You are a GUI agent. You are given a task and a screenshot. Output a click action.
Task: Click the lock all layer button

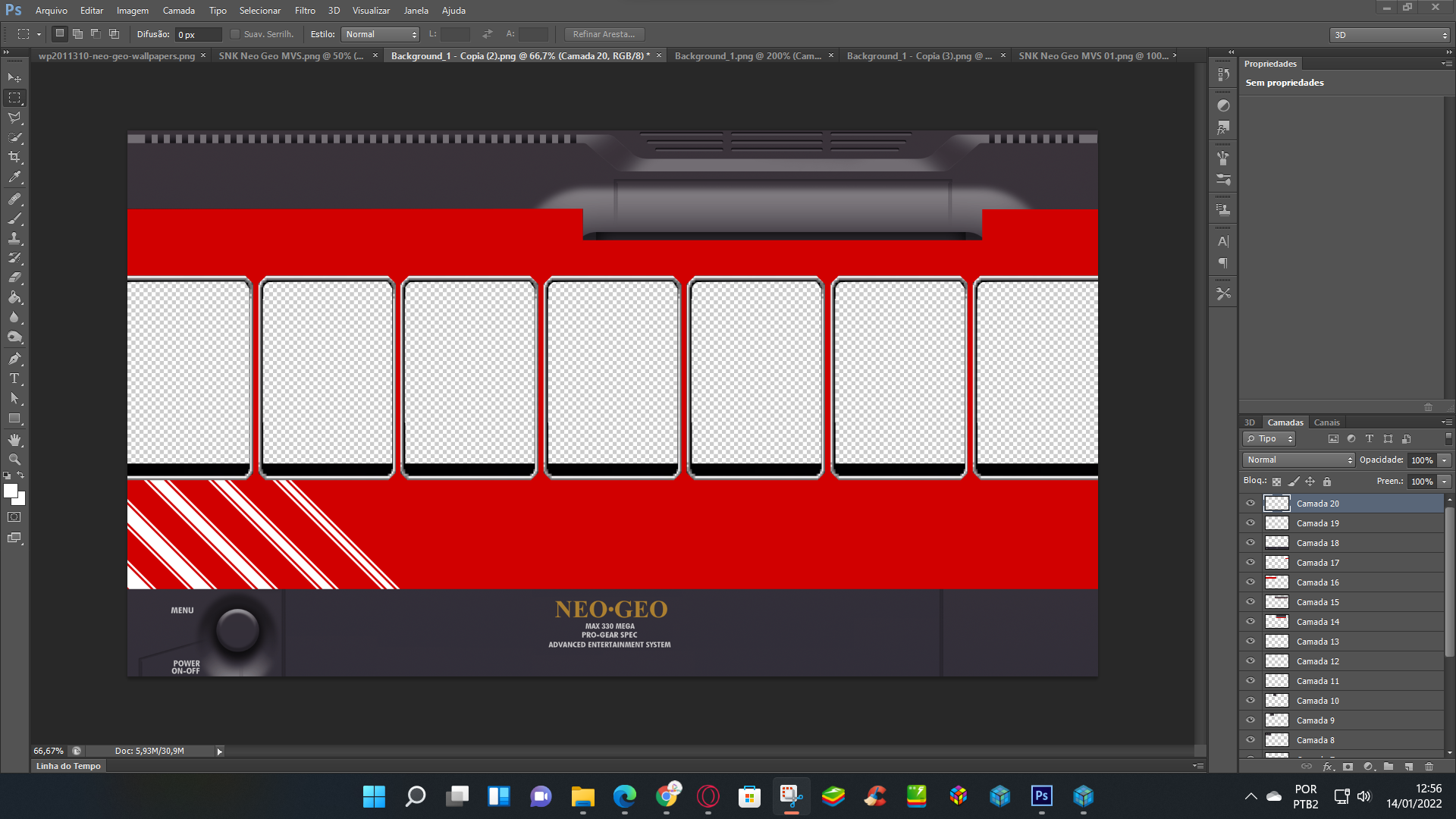point(1327,482)
